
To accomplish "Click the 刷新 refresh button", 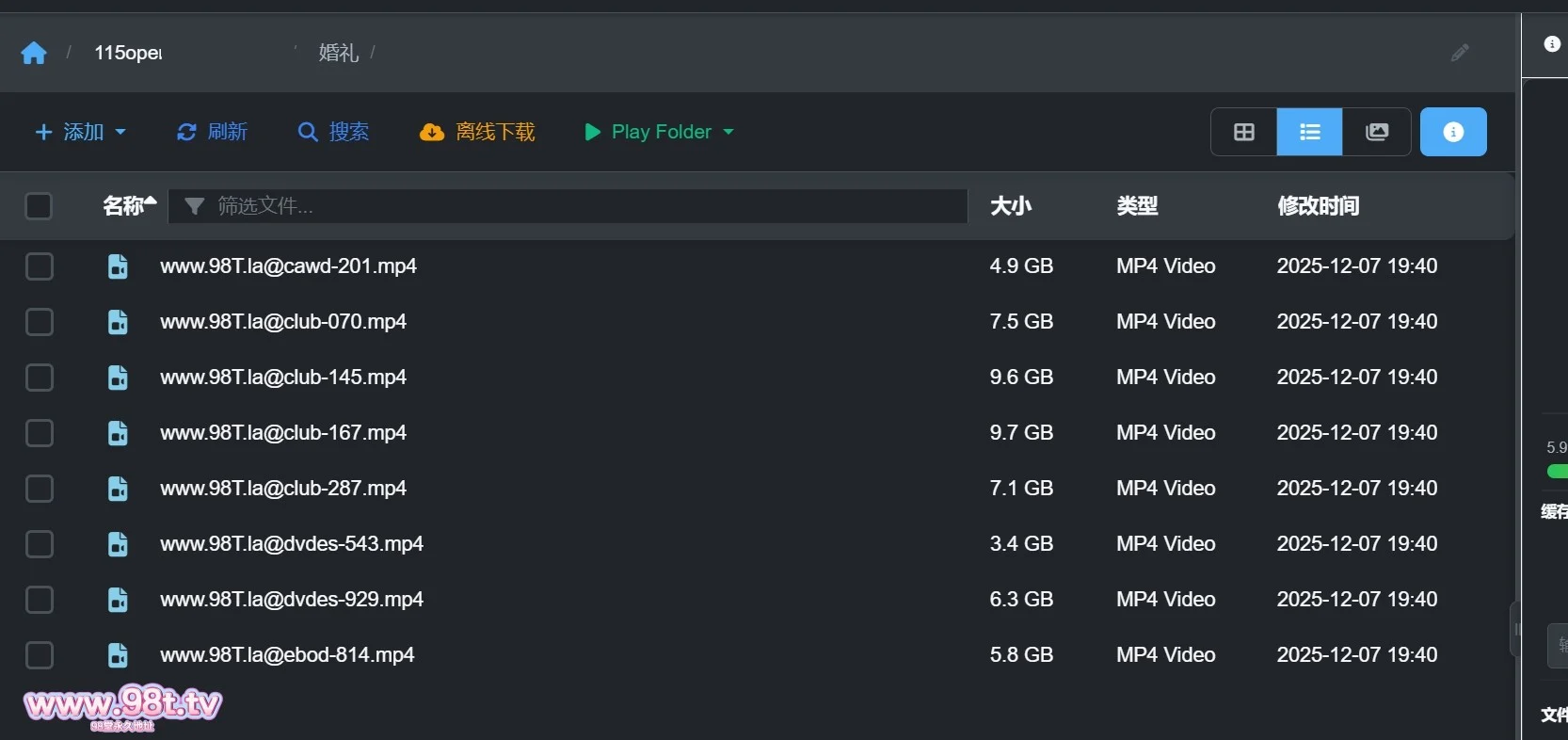I will [x=213, y=132].
